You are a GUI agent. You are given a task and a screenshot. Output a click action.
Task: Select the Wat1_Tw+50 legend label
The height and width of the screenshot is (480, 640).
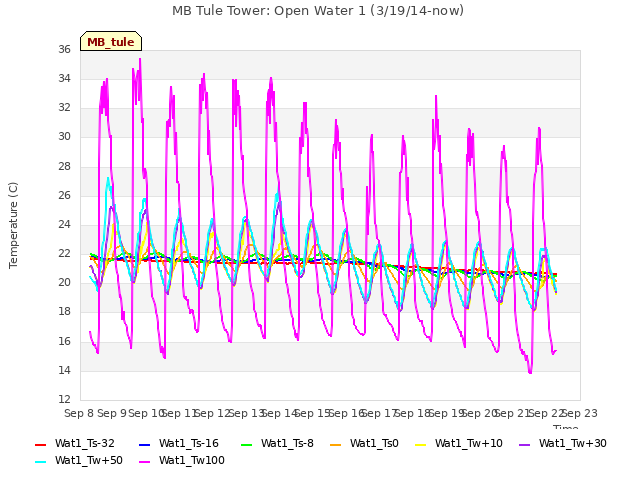[89, 461]
